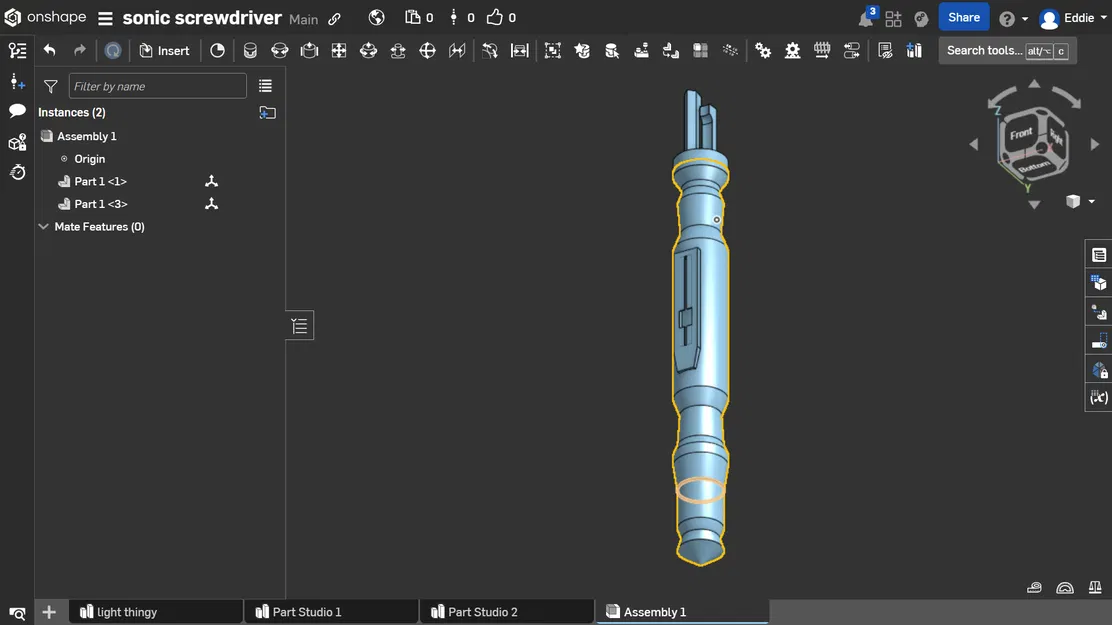Click the globe public document icon
This screenshot has width=1112, height=625.
coord(377,18)
